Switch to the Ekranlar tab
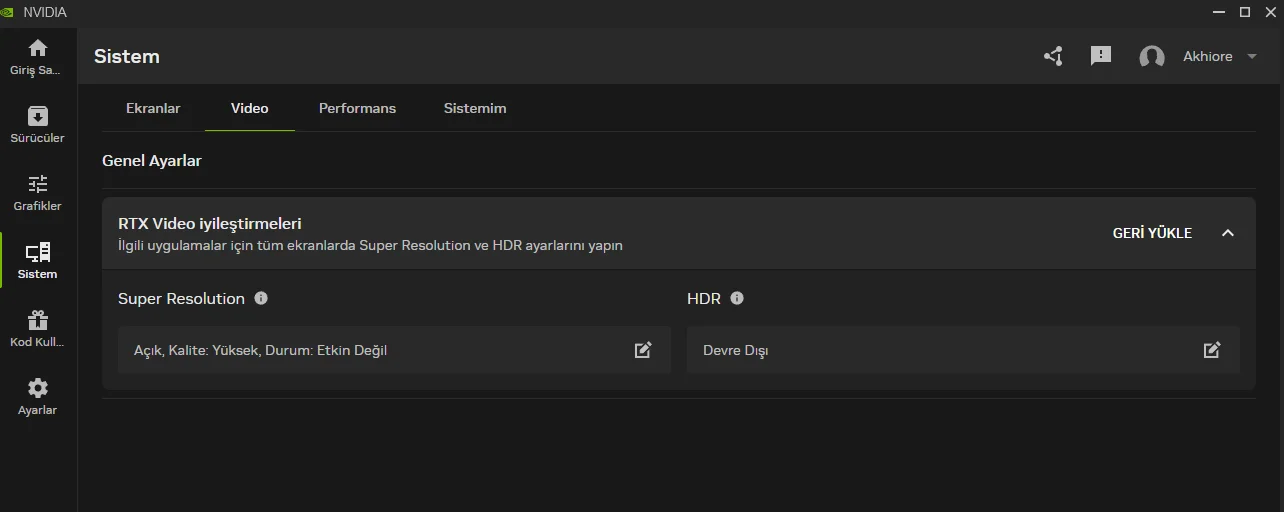1284x512 pixels. pos(153,108)
